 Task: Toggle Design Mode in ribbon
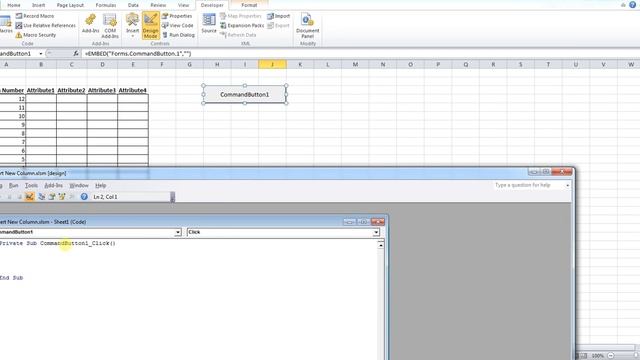click(x=150, y=26)
